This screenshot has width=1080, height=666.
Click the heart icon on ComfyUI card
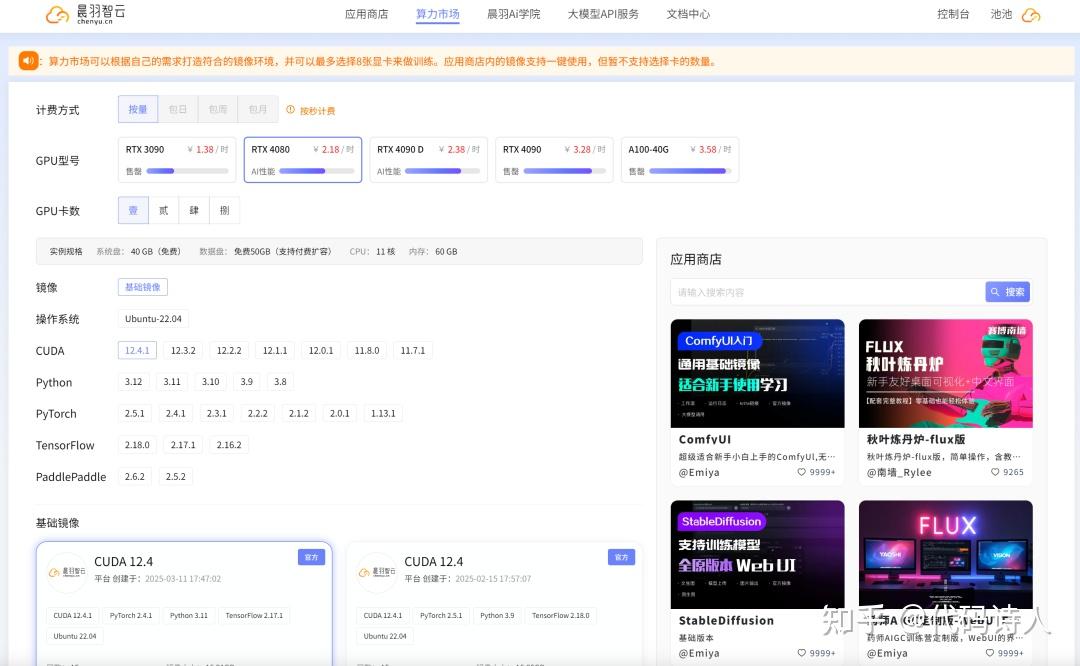(802, 472)
